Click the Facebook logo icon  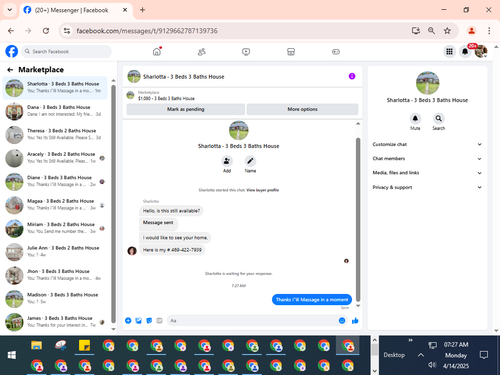click(12, 51)
